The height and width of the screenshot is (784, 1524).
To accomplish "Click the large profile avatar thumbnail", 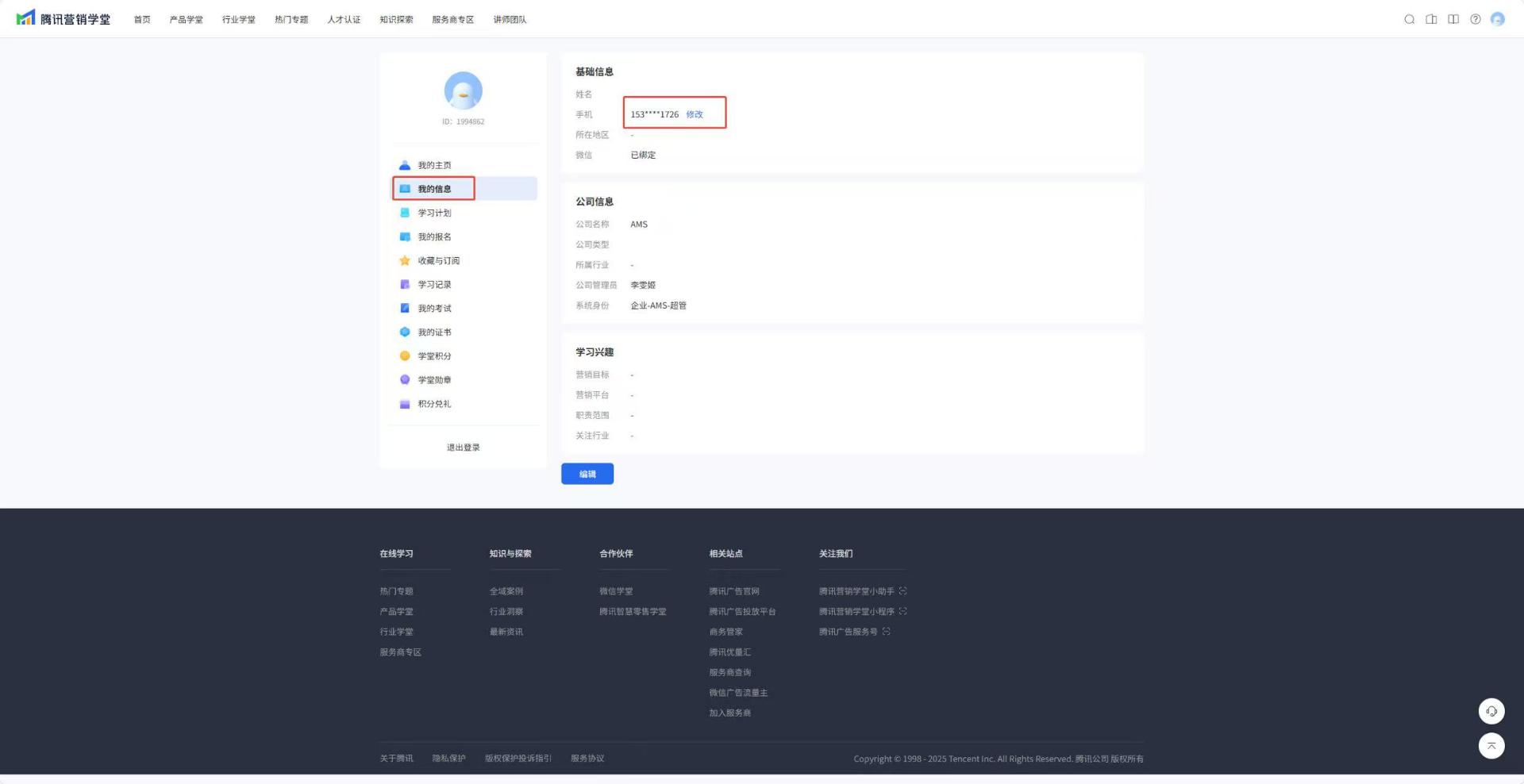I will [463, 90].
